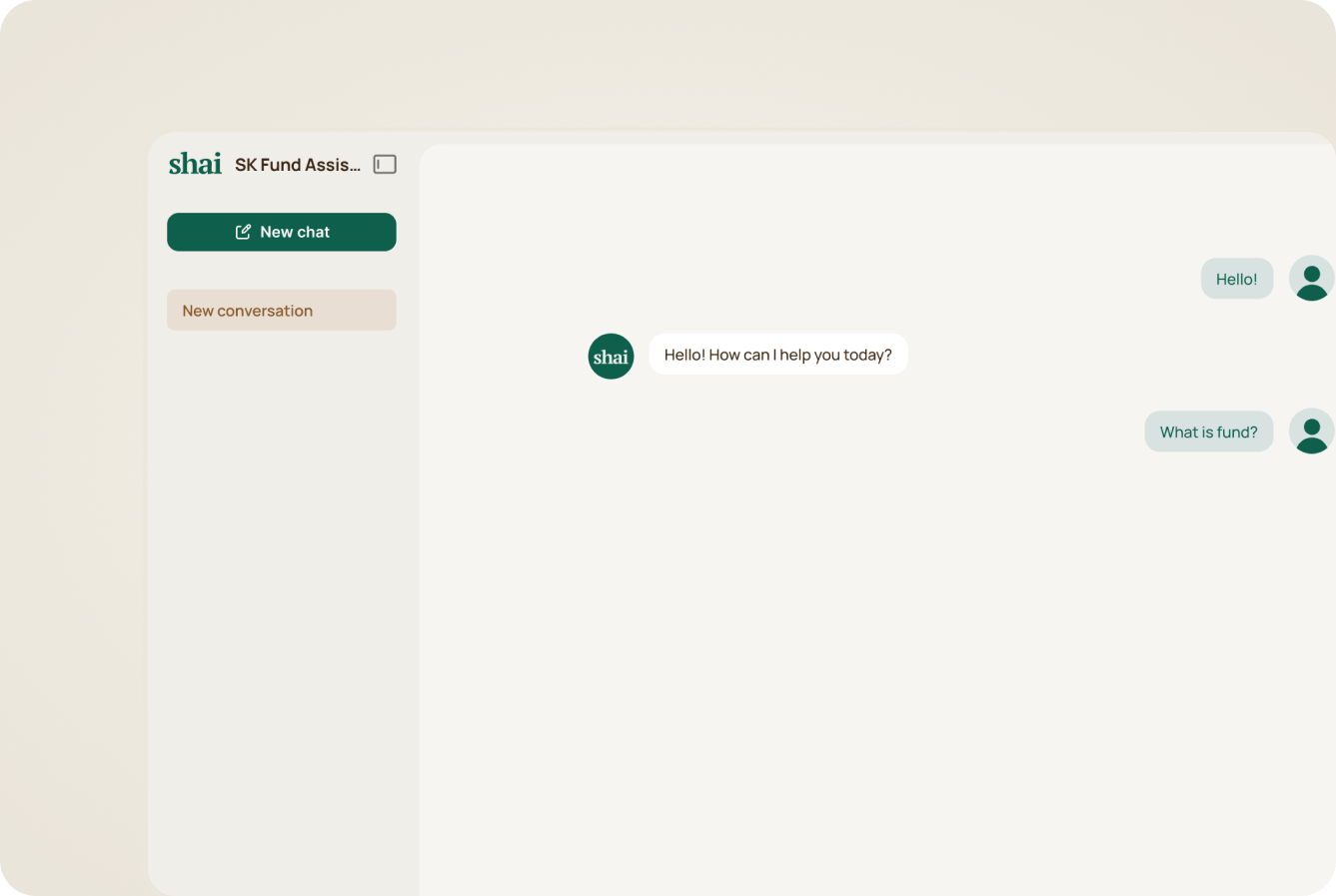This screenshot has width=1336, height=896.
Task: Click the shai assistant avatar
Action: [611, 356]
